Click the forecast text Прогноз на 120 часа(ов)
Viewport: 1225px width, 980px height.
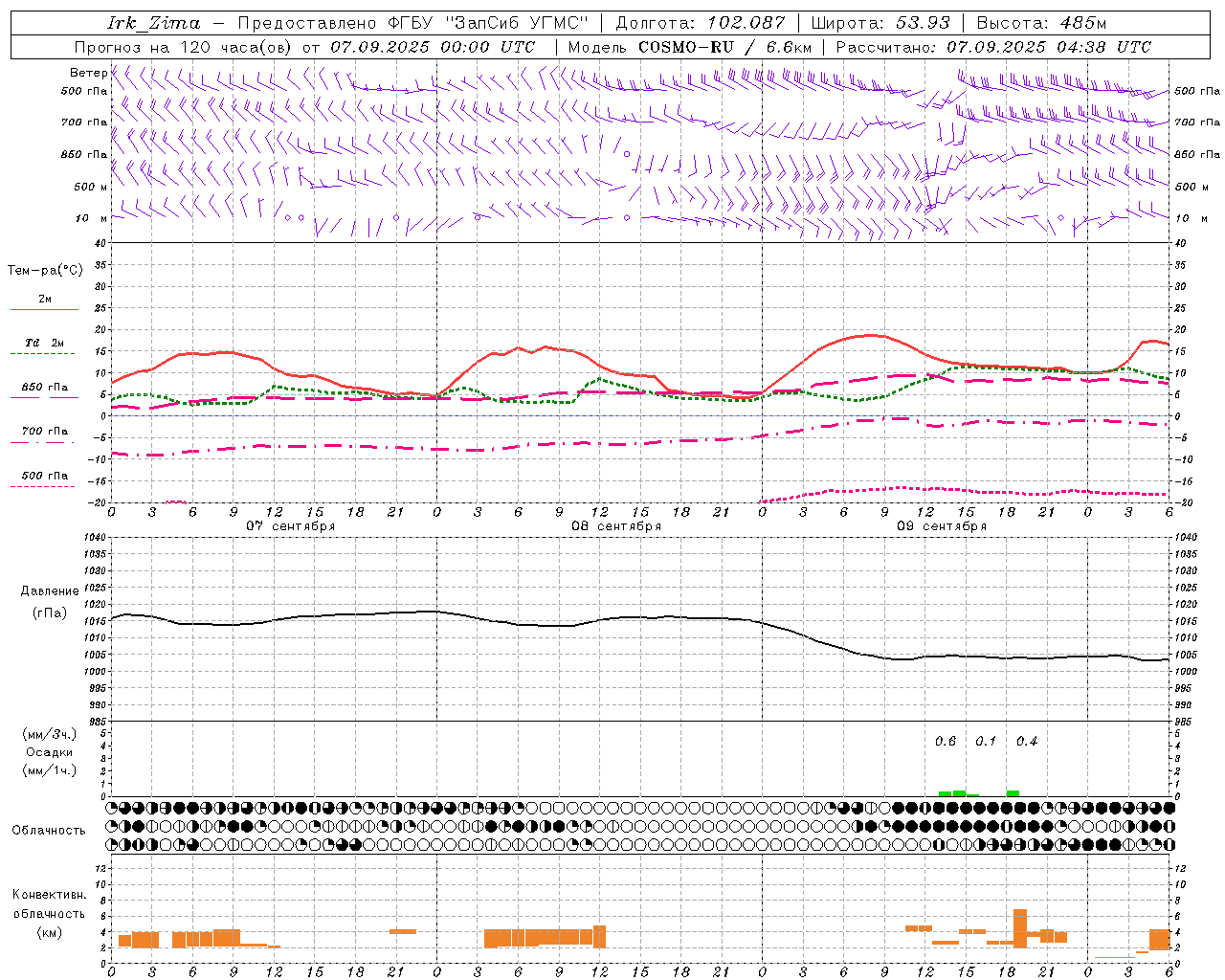tap(184, 47)
